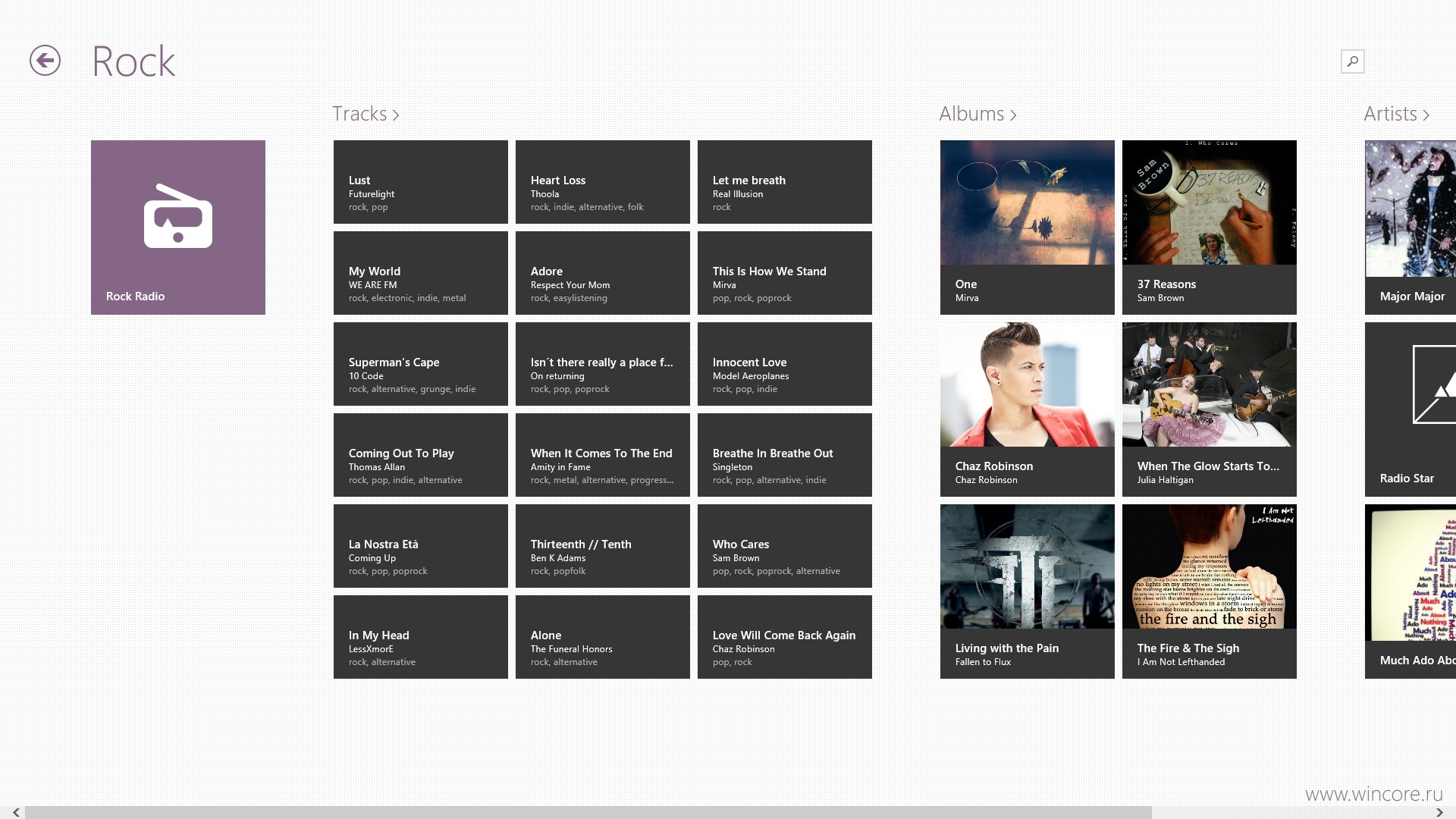Expand the Tracks section
Image resolution: width=1456 pixels, height=819 pixels.
pos(366,114)
